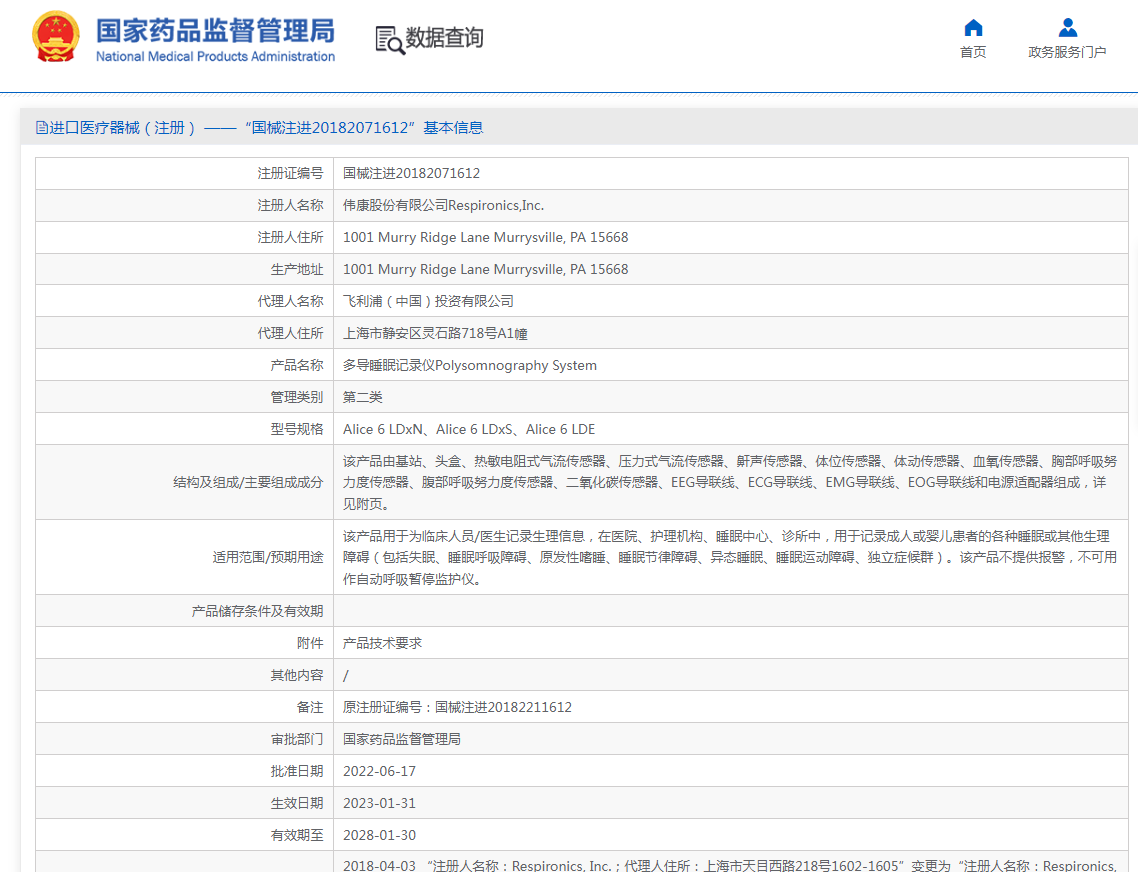The height and width of the screenshot is (872, 1138).
Task: Select 上海市静安区灵石路718号A1幢 text
Action: coord(435,333)
